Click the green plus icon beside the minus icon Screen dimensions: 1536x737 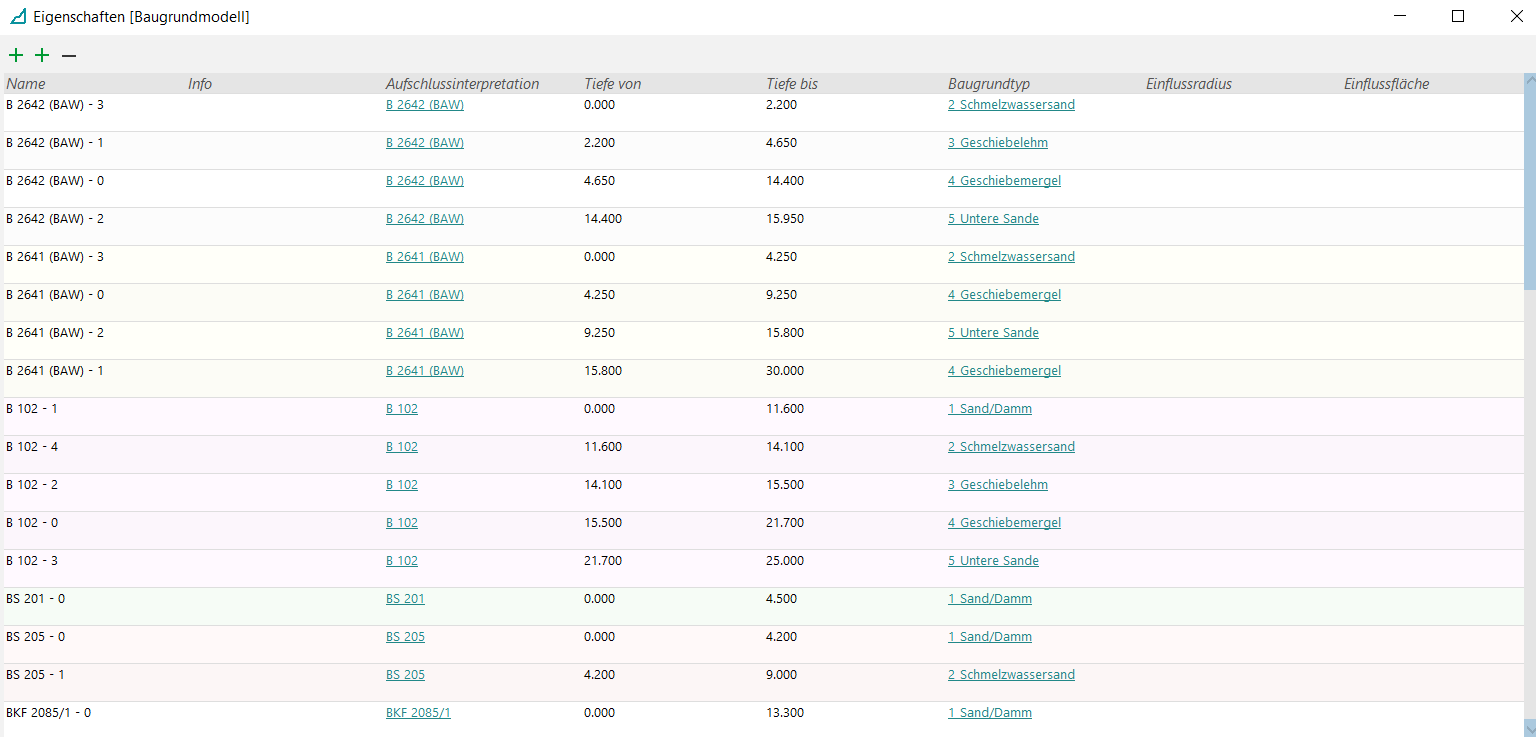click(42, 56)
